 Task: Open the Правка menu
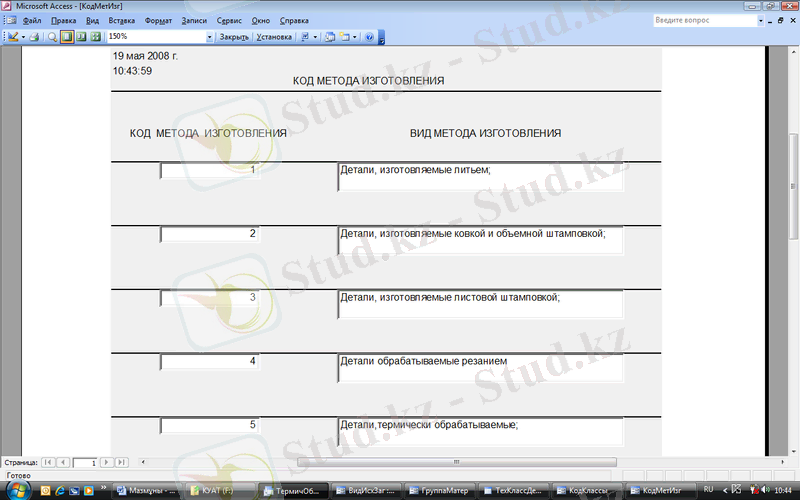[x=63, y=21]
